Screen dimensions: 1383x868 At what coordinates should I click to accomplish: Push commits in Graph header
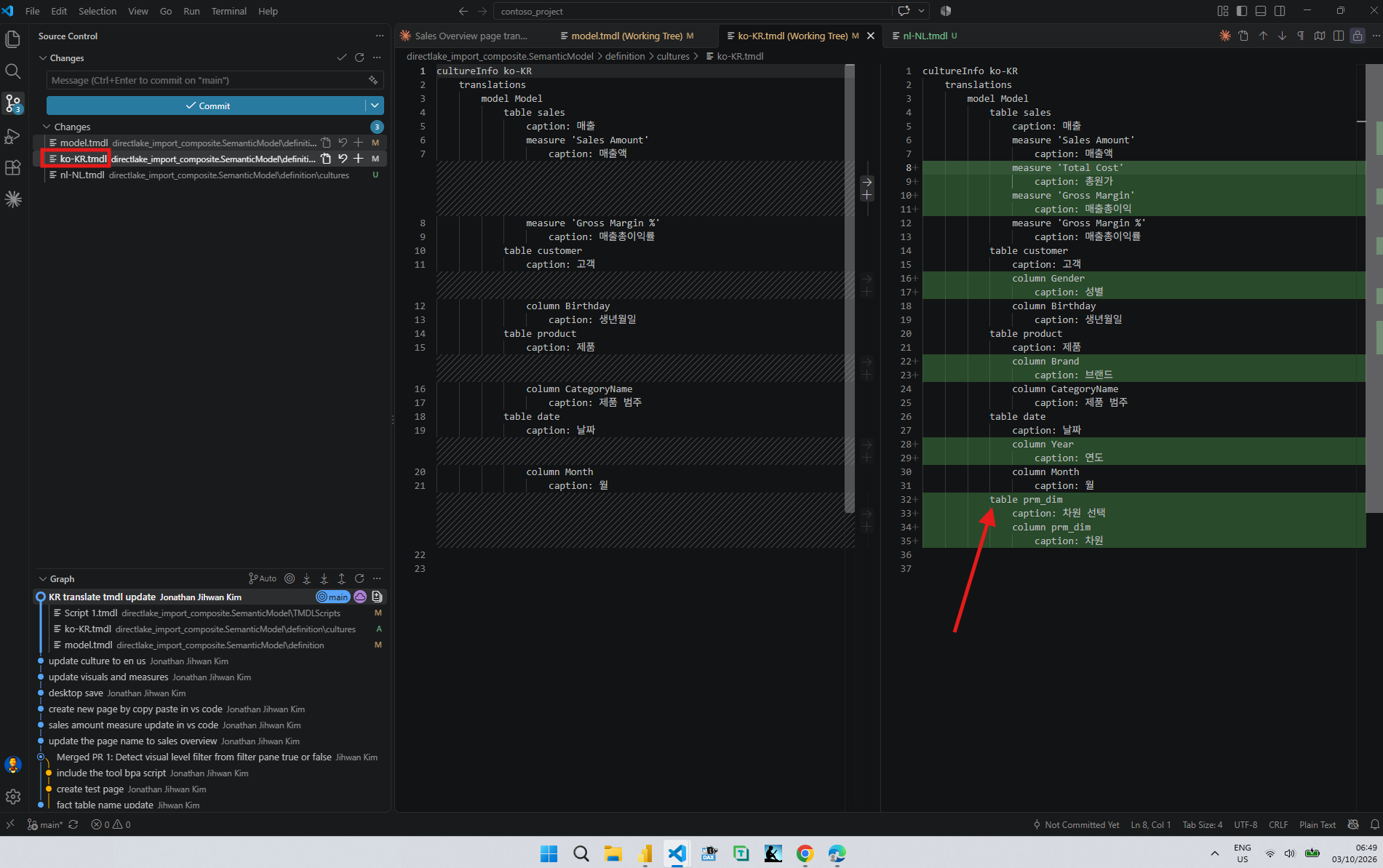click(342, 578)
